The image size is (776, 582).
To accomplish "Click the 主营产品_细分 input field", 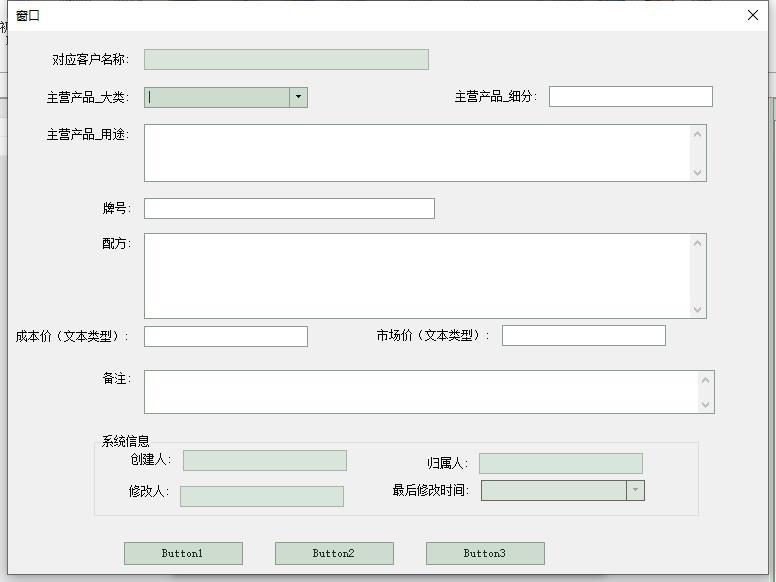I will click(x=630, y=97).
